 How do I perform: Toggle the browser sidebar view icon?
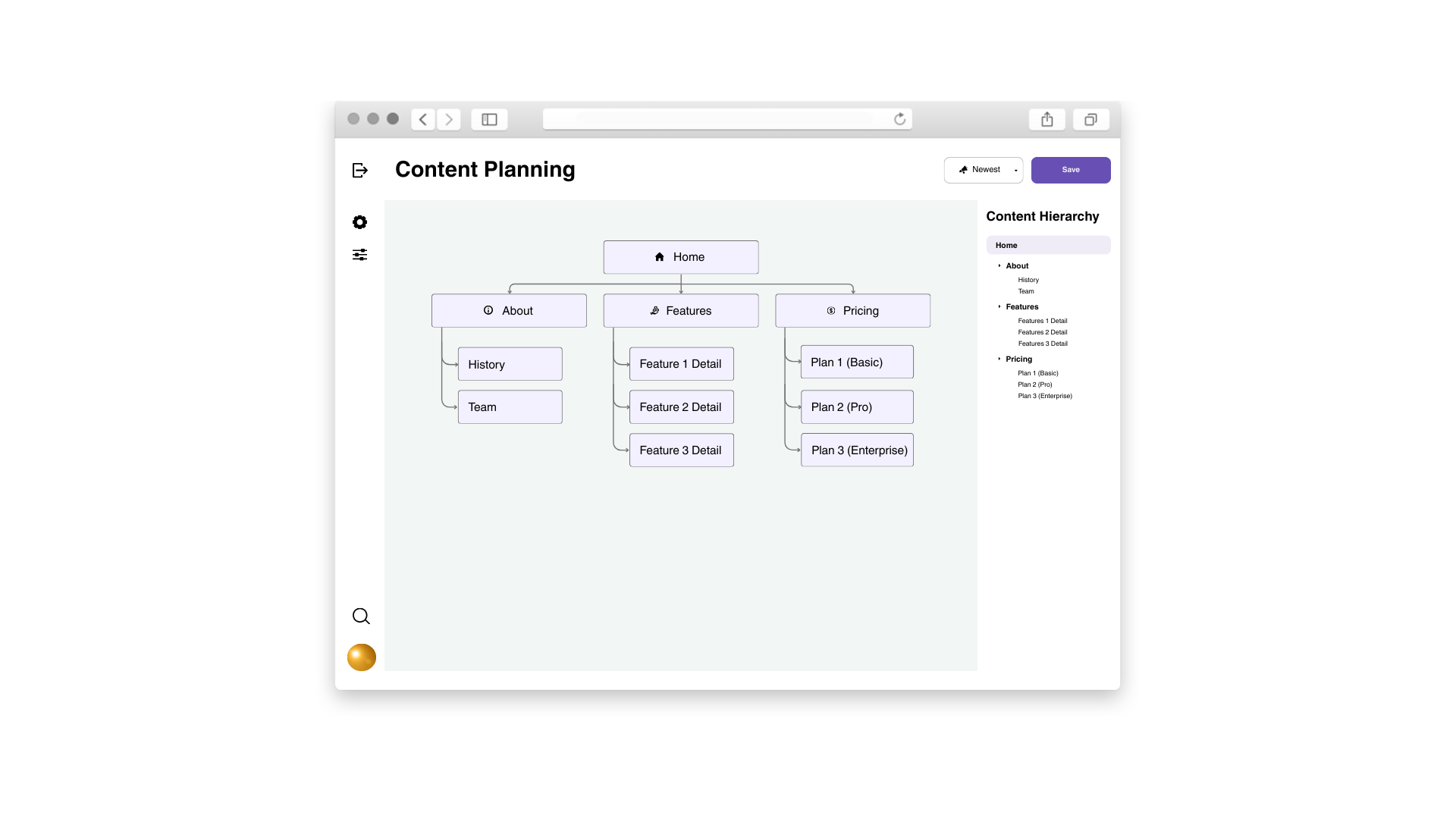pos(489,120)
